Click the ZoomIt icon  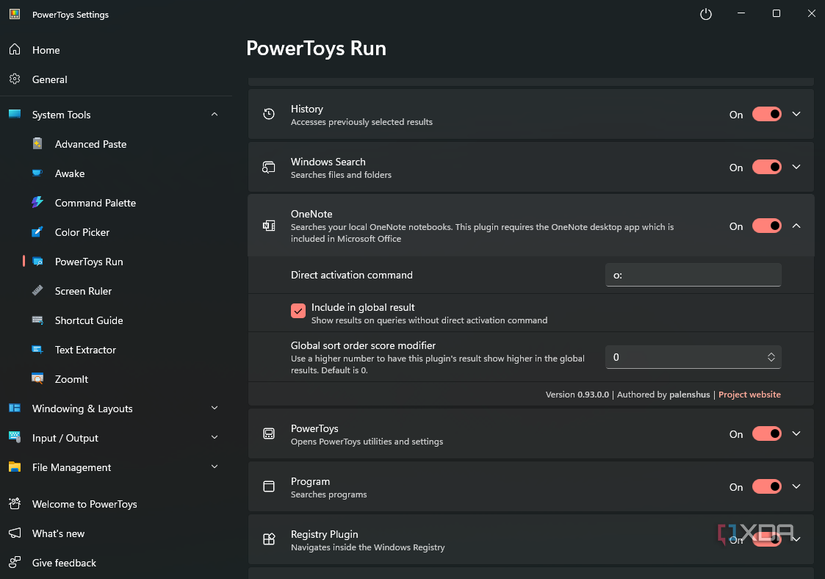pyautogui.click(x=37, y=378)
